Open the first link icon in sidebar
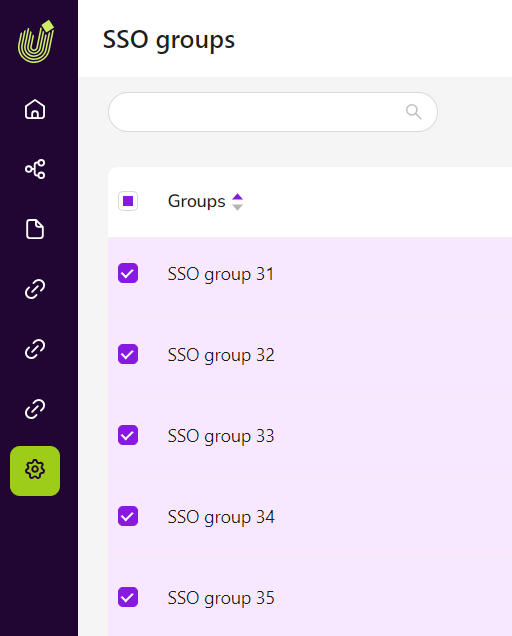 click(x=35, y=289)
